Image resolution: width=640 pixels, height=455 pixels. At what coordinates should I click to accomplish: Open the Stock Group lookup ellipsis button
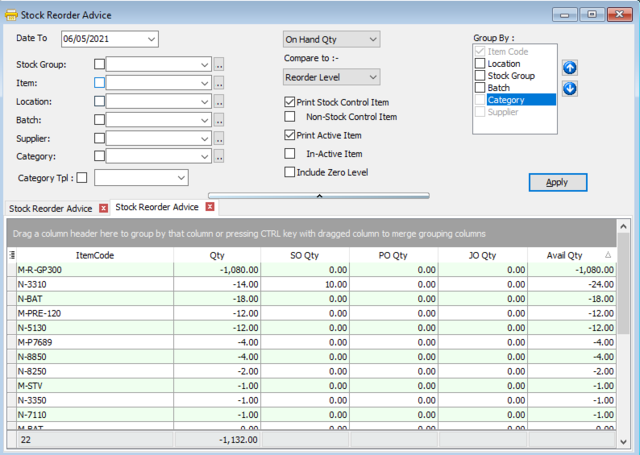(219, 65)
